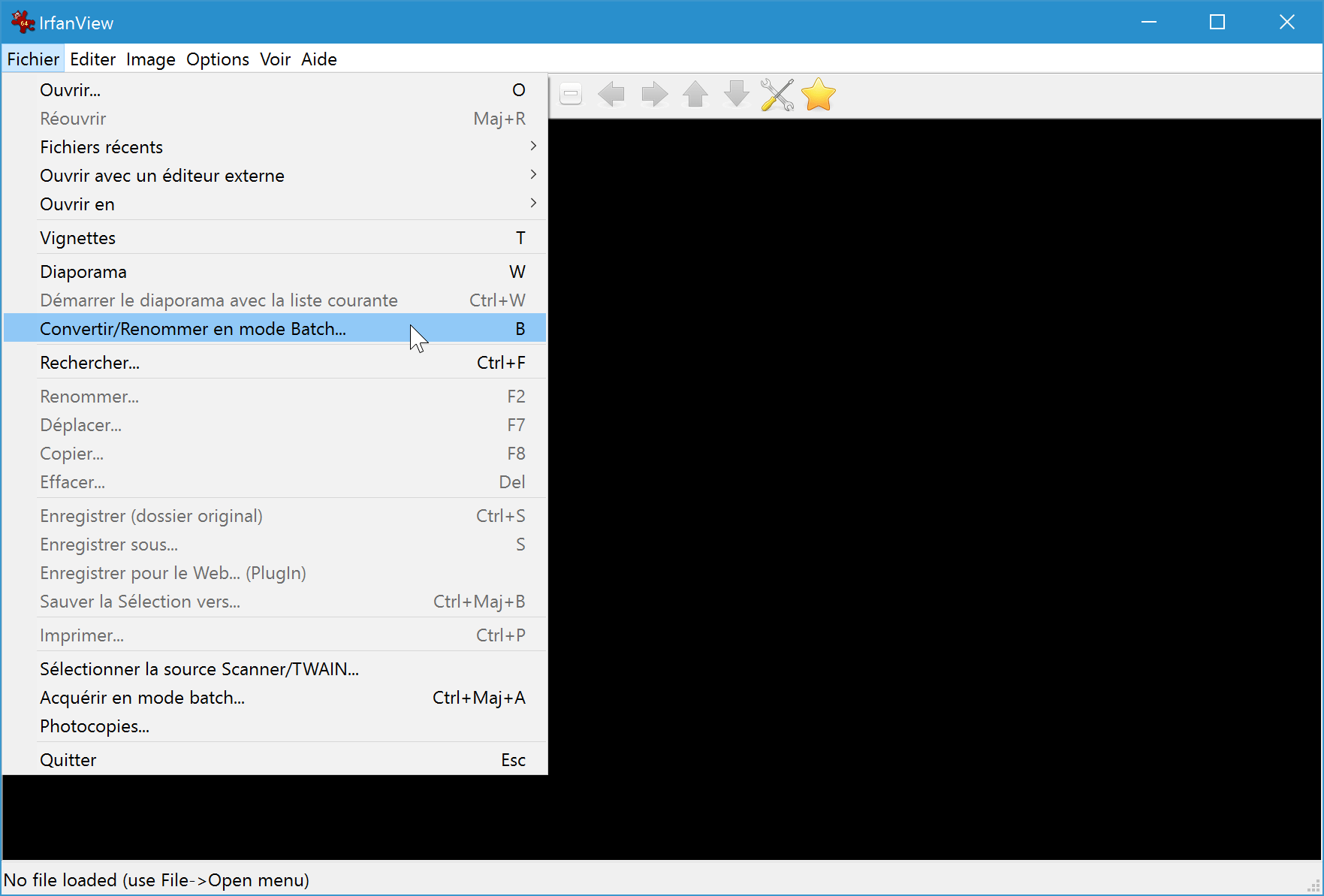Click the status bar No file loaded text
This screenshot has height=896, width=1324.
tap(156, 880)
